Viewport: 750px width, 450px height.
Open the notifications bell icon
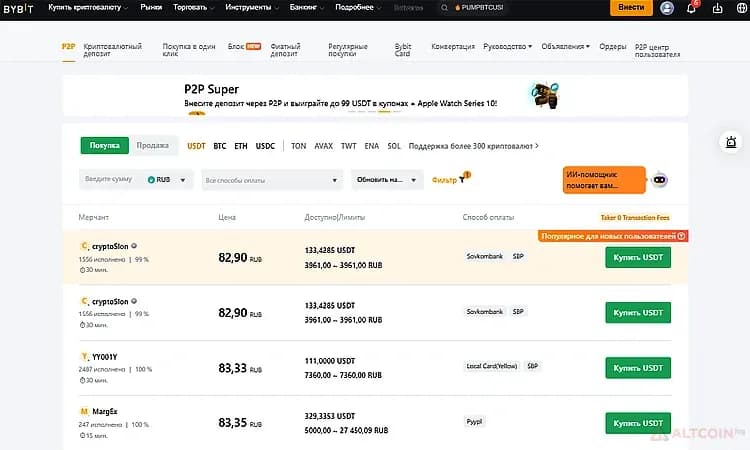click(x=692, y=8)
